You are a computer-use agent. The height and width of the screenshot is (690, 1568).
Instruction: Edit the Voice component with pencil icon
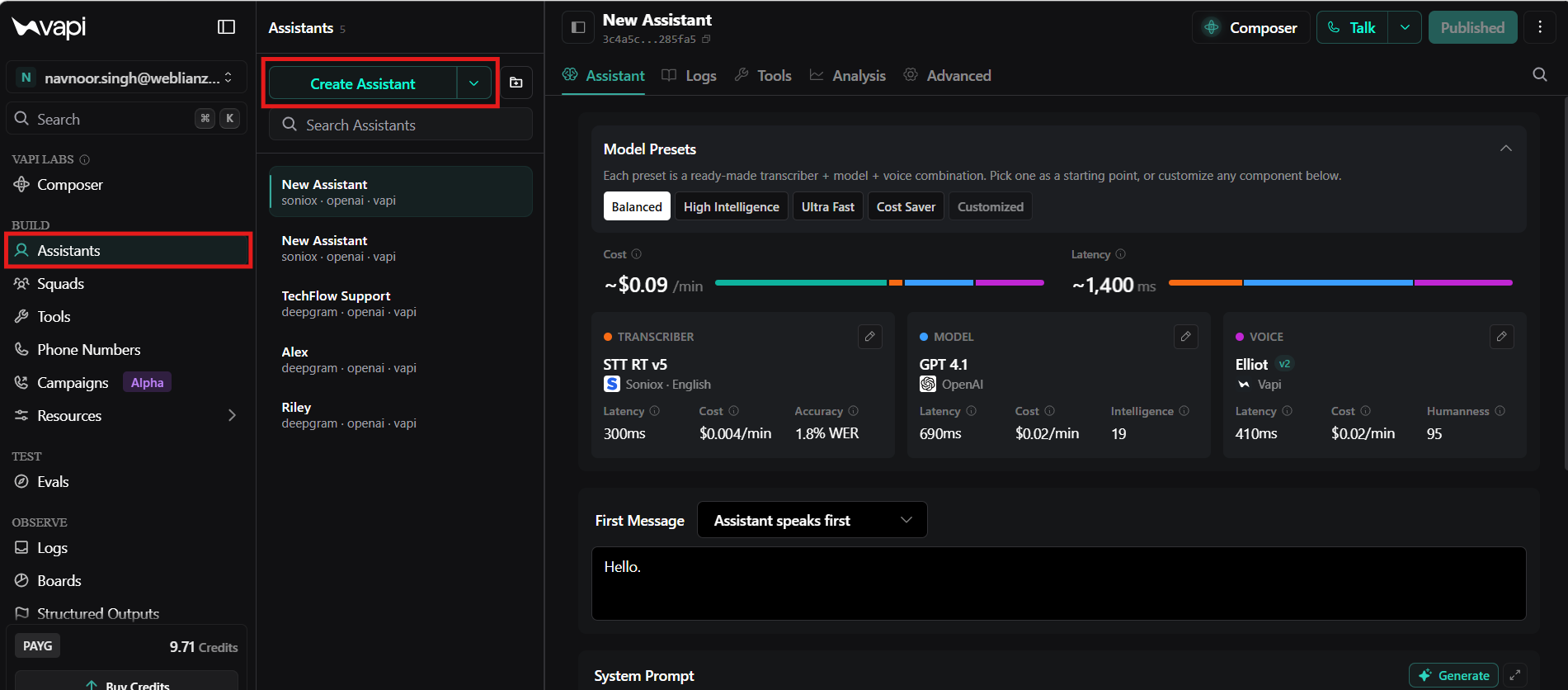point(1501,337)
